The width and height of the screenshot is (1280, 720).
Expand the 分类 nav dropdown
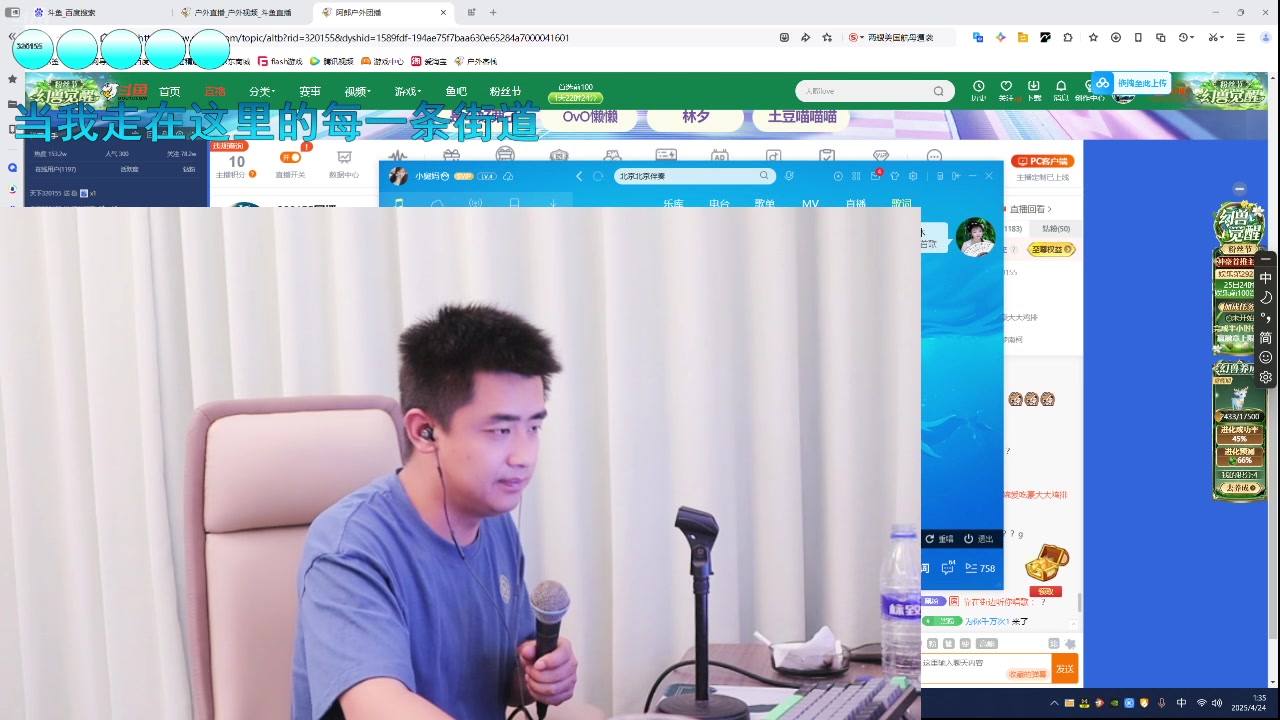[262, 91]
